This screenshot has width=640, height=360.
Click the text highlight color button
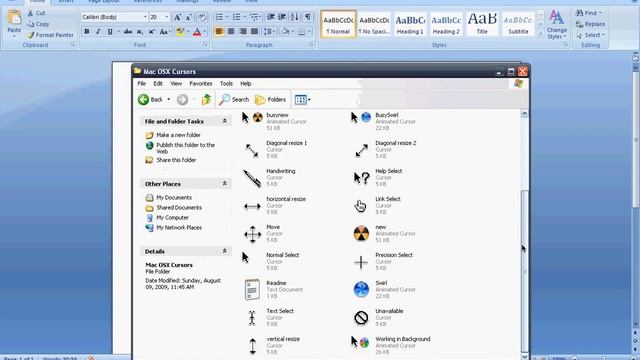click(180, 31)
